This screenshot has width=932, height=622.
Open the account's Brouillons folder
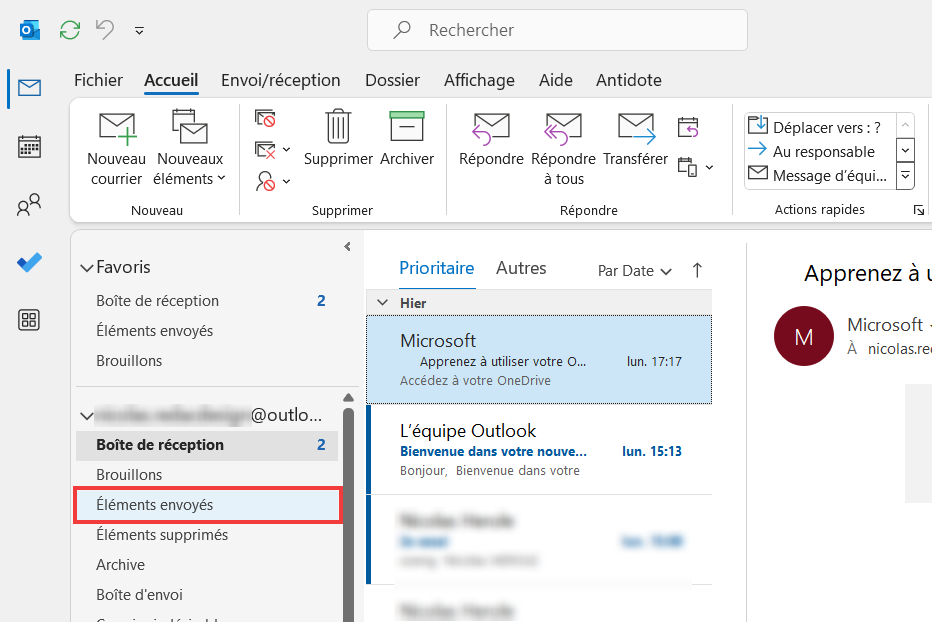click(x=206, y=475)
